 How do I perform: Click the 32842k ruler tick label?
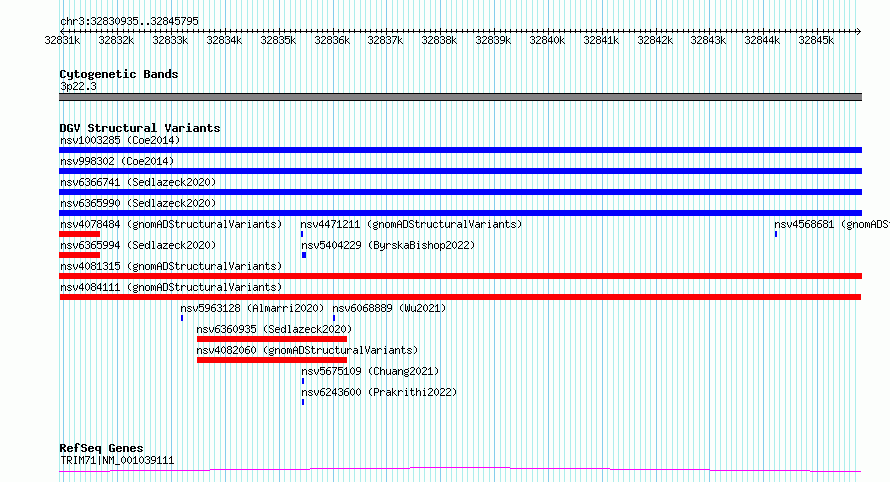tap(655, 40)
